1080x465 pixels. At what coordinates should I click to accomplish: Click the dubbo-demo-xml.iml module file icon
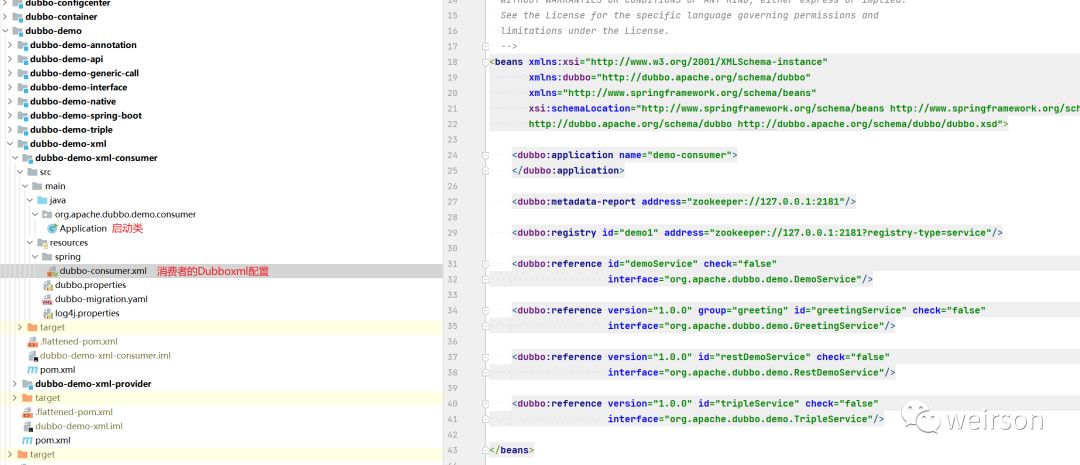click(27, 426)
